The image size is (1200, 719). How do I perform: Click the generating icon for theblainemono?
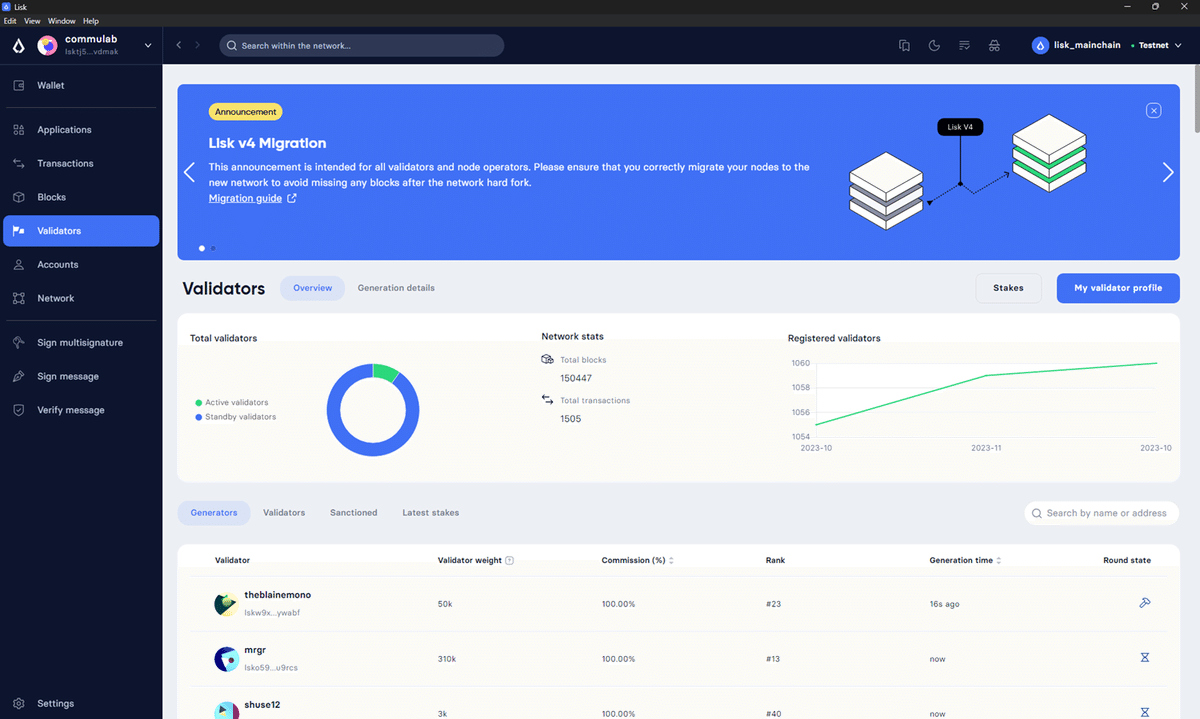coord(1145,603)
